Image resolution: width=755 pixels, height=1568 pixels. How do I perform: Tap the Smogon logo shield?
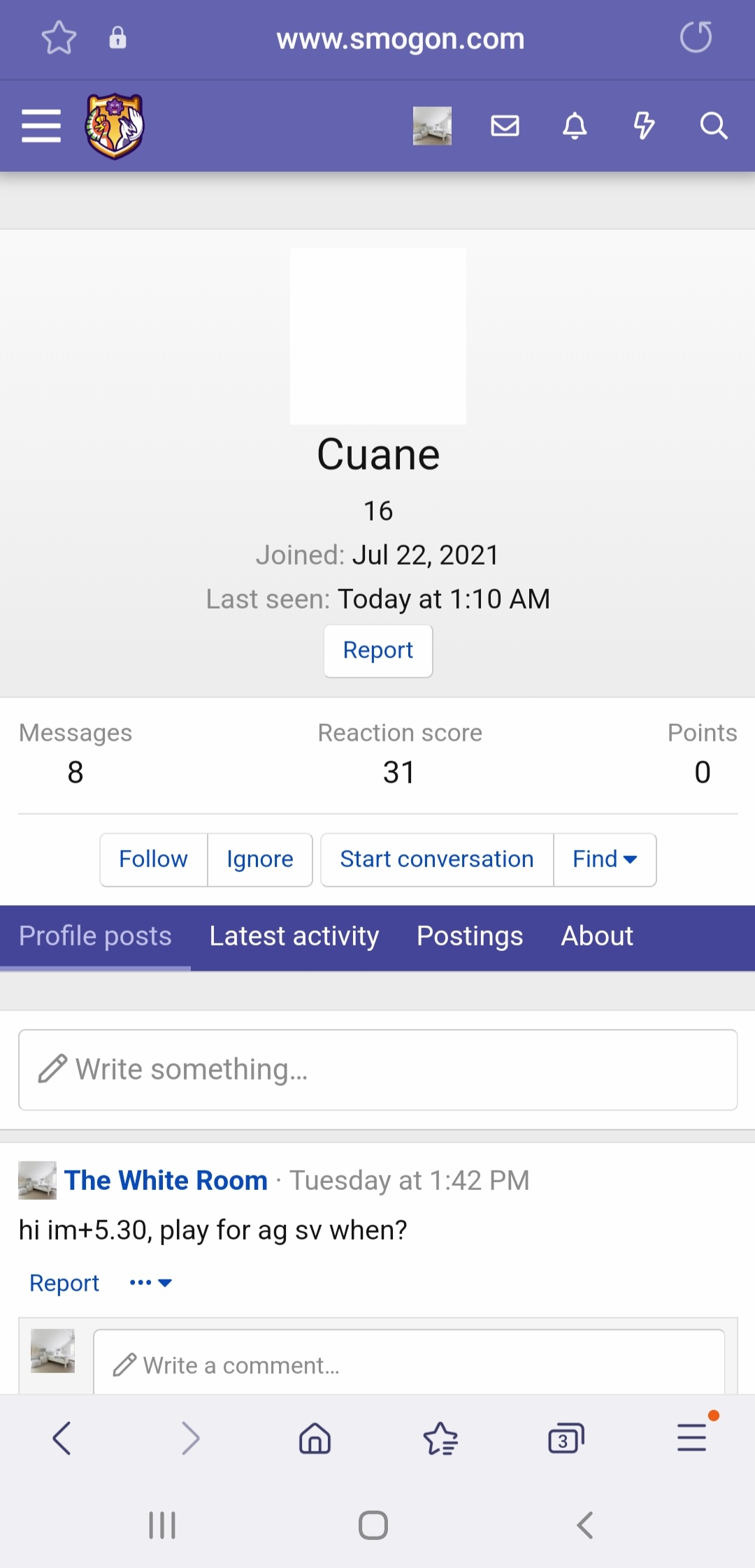click(x=115, y=126)
